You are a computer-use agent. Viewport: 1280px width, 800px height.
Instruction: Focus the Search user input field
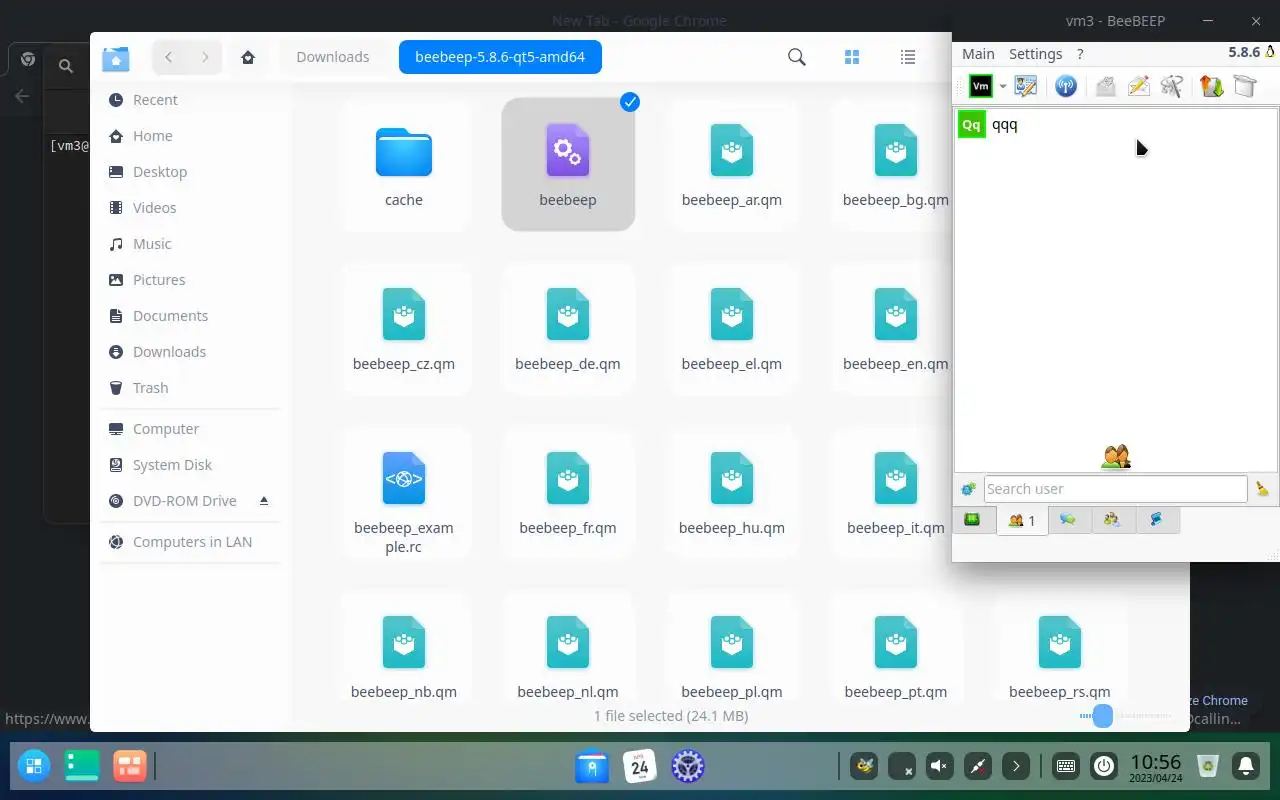1115,489
